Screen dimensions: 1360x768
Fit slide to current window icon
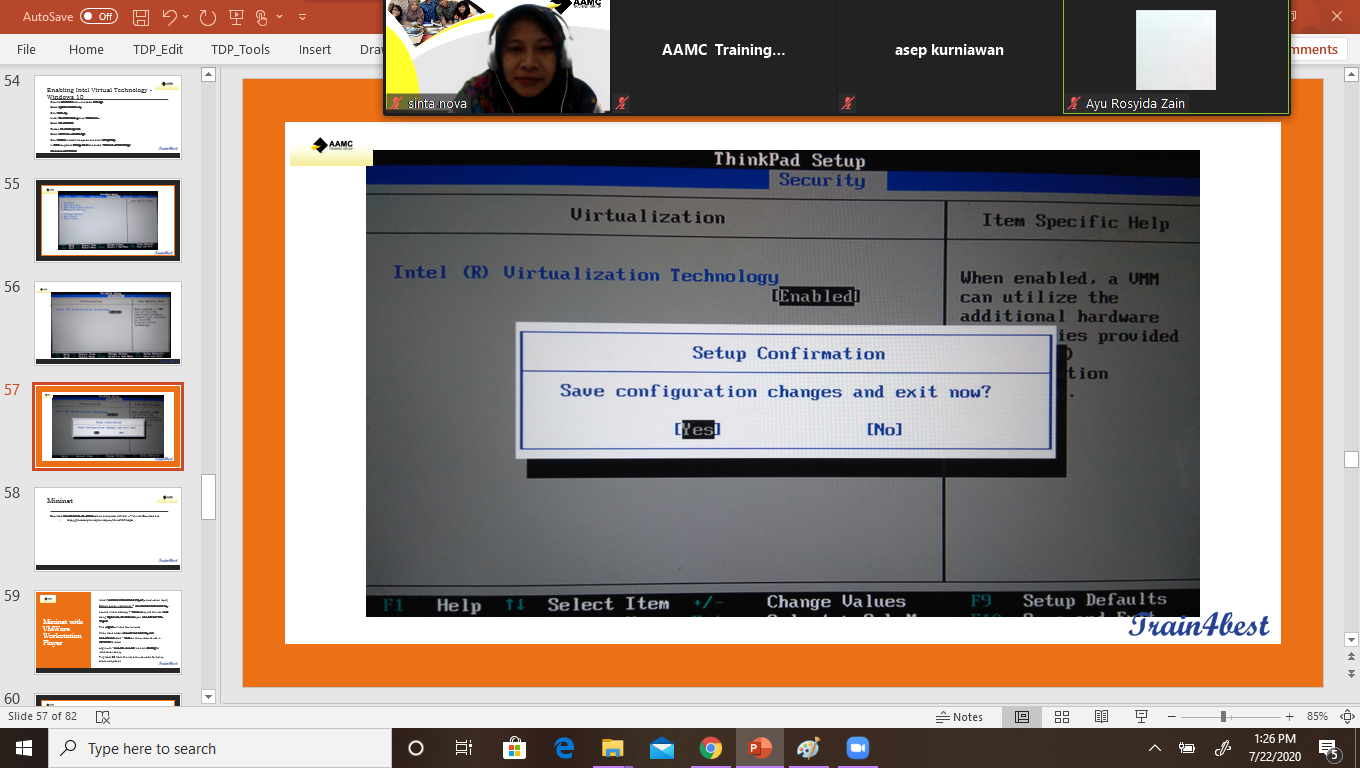[1347, 717]
